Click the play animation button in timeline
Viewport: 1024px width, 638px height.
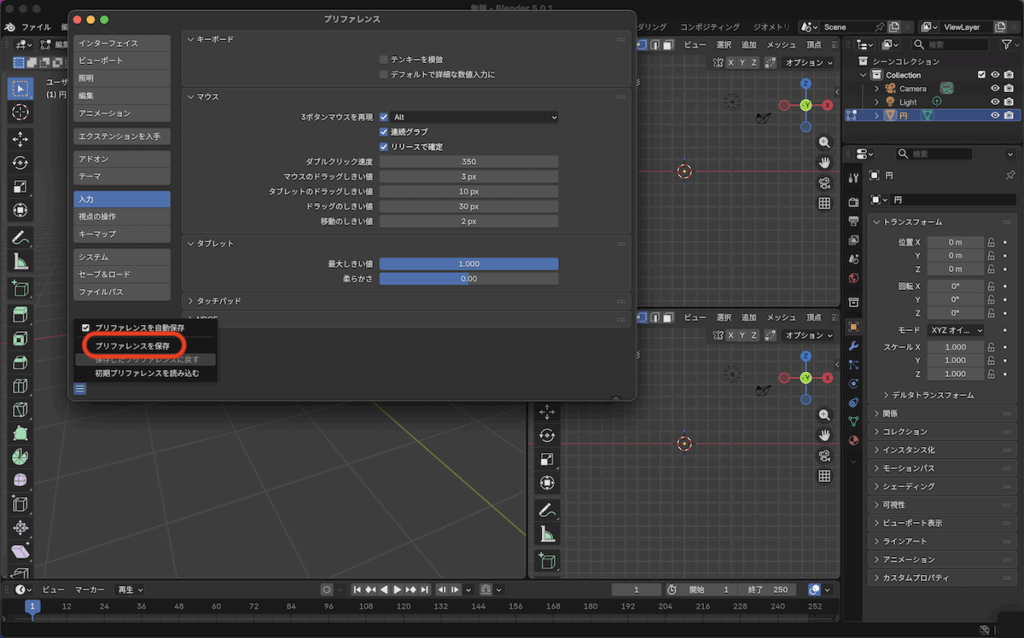coord(397,590)
